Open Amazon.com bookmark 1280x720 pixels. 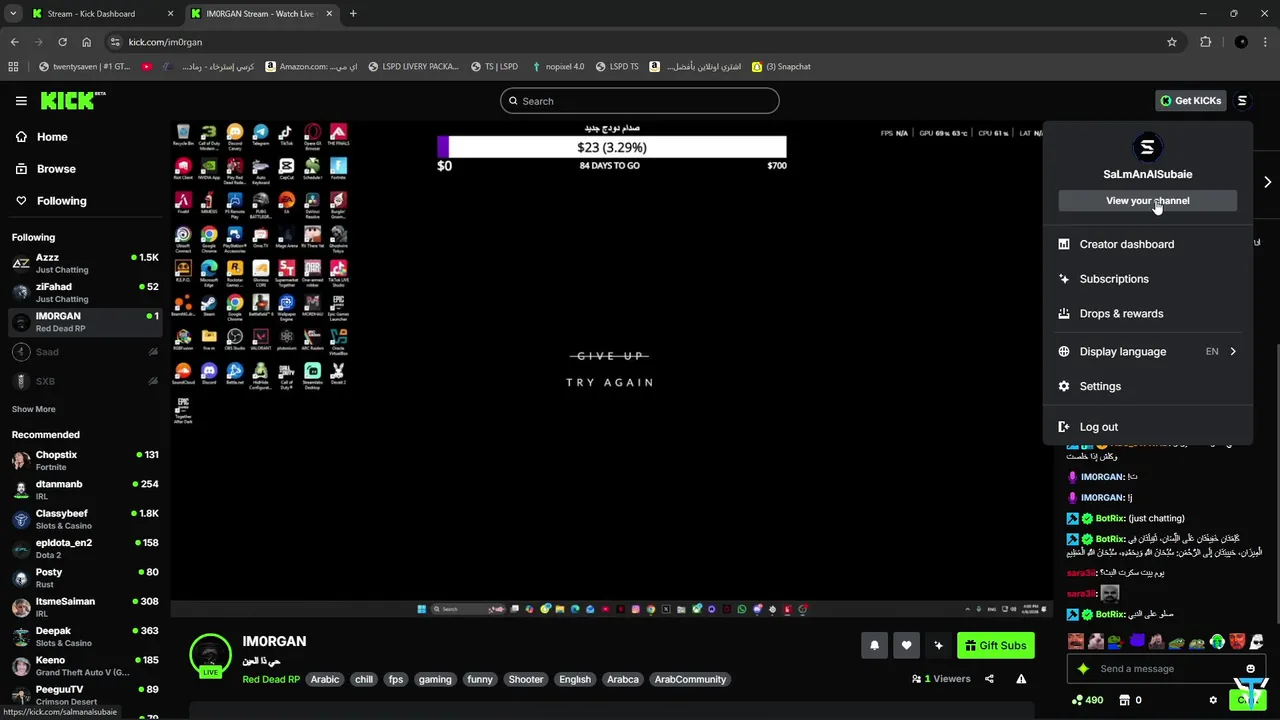click(311, 67)
